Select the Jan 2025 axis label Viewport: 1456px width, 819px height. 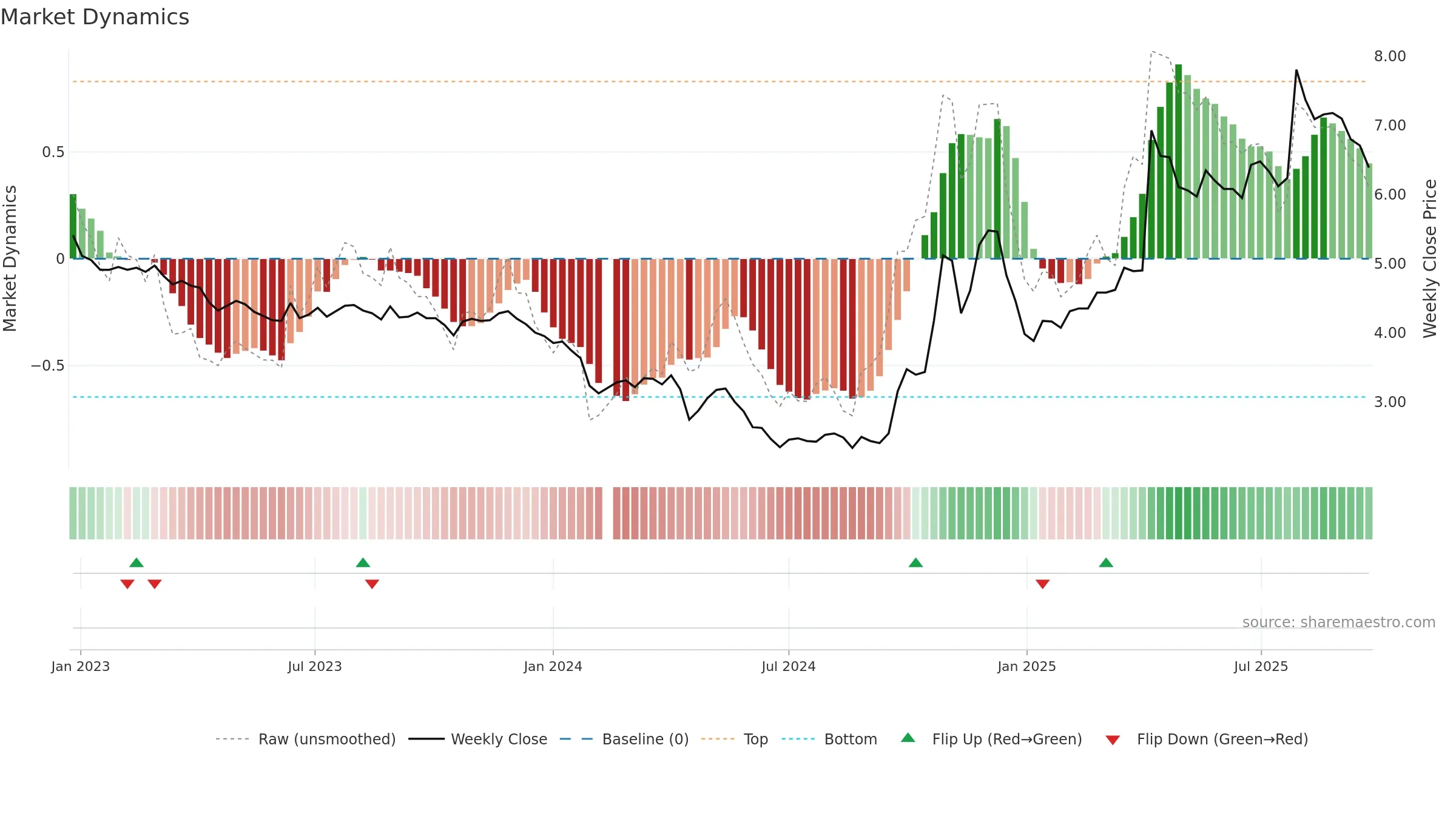[x=1027, y=666]
